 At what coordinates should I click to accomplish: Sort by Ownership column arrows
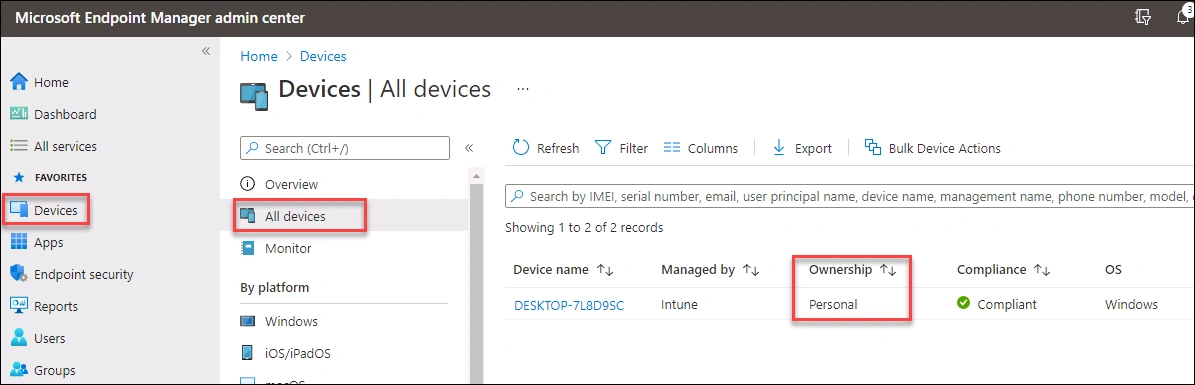click(x=888, y=270)
